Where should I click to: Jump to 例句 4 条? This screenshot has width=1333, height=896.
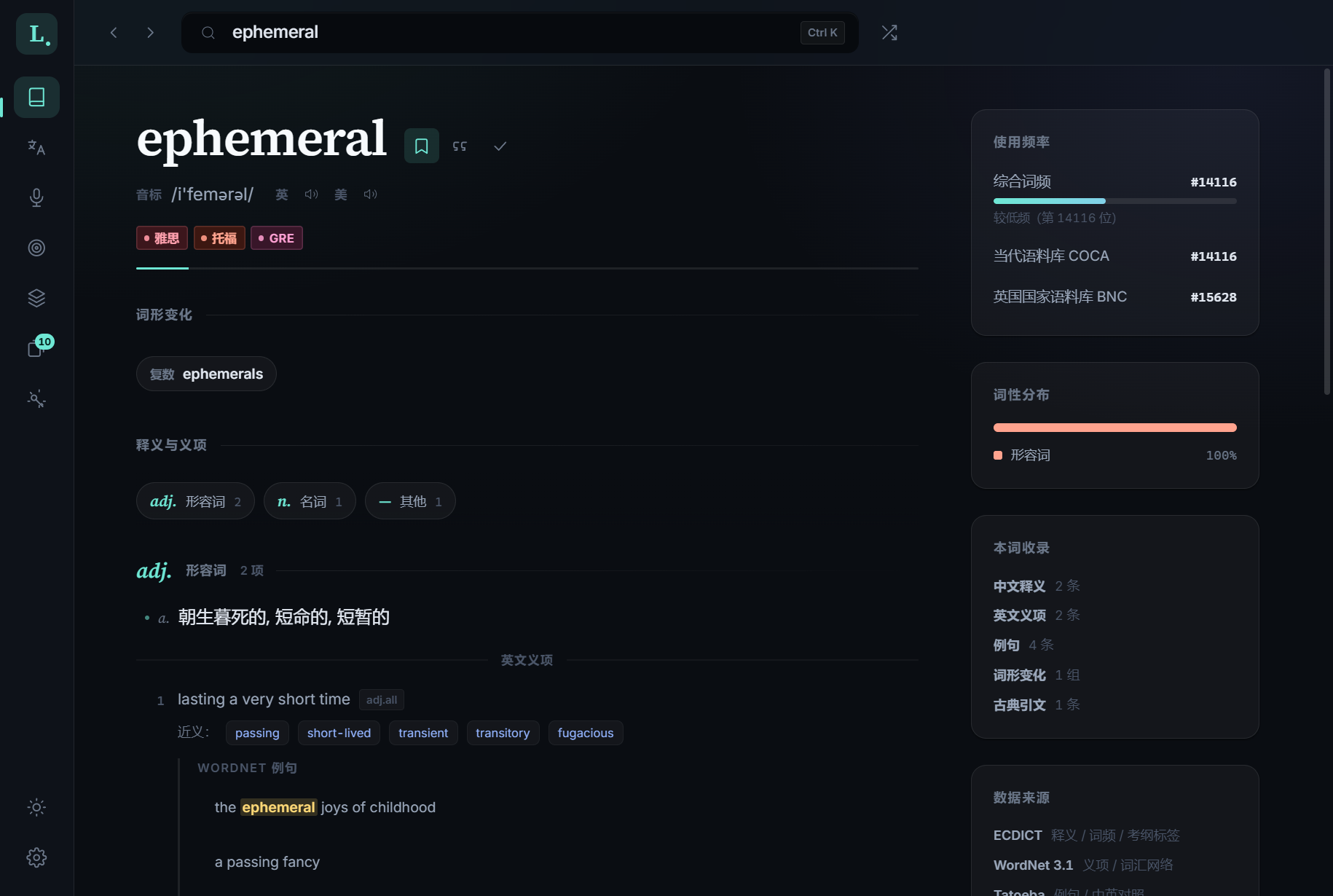pyautogui.click(x=1023, y=645)
